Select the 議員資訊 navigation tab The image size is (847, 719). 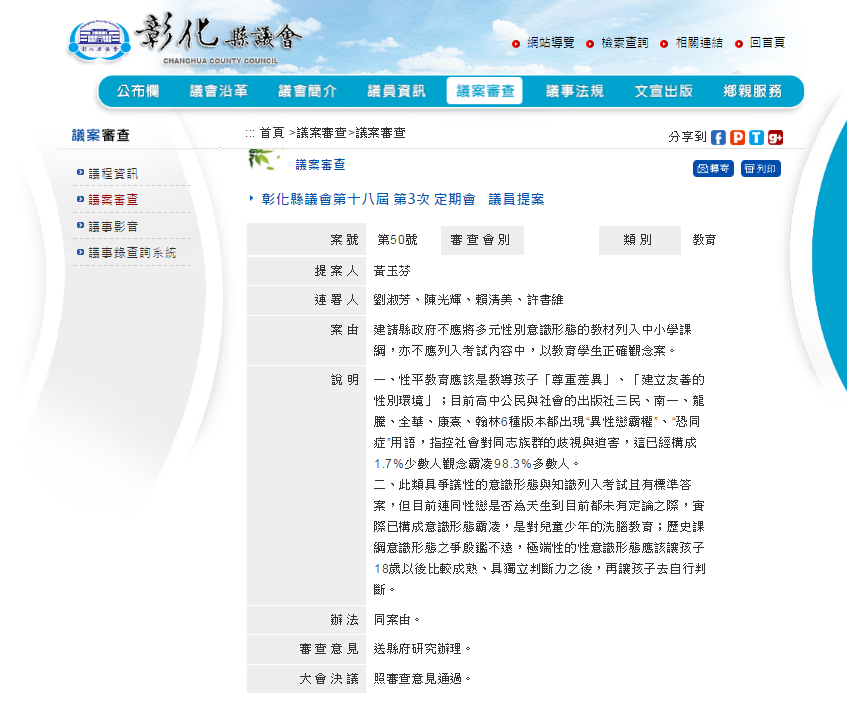(x=396, y=91)
